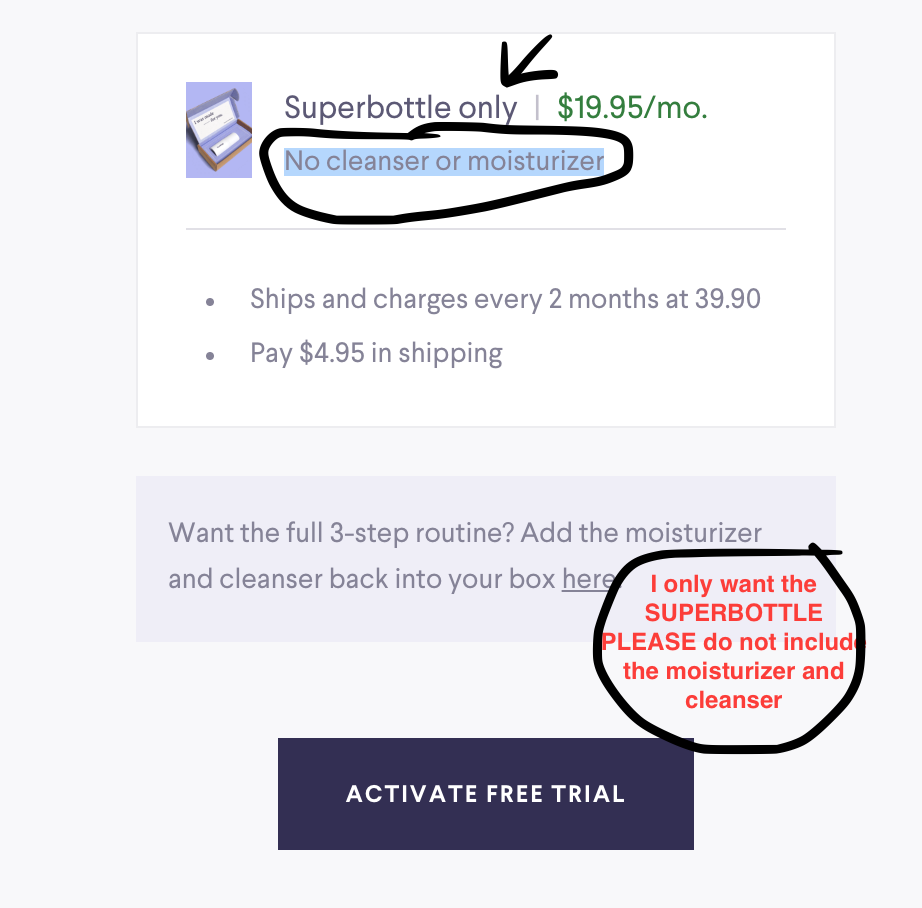Click the red word "cleanser" in the annotation

click(733, 699)
